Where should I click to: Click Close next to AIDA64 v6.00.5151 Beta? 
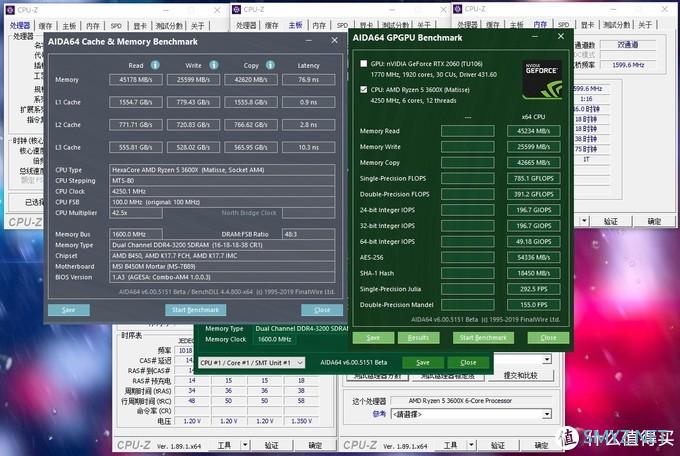(x=468, y=363)
